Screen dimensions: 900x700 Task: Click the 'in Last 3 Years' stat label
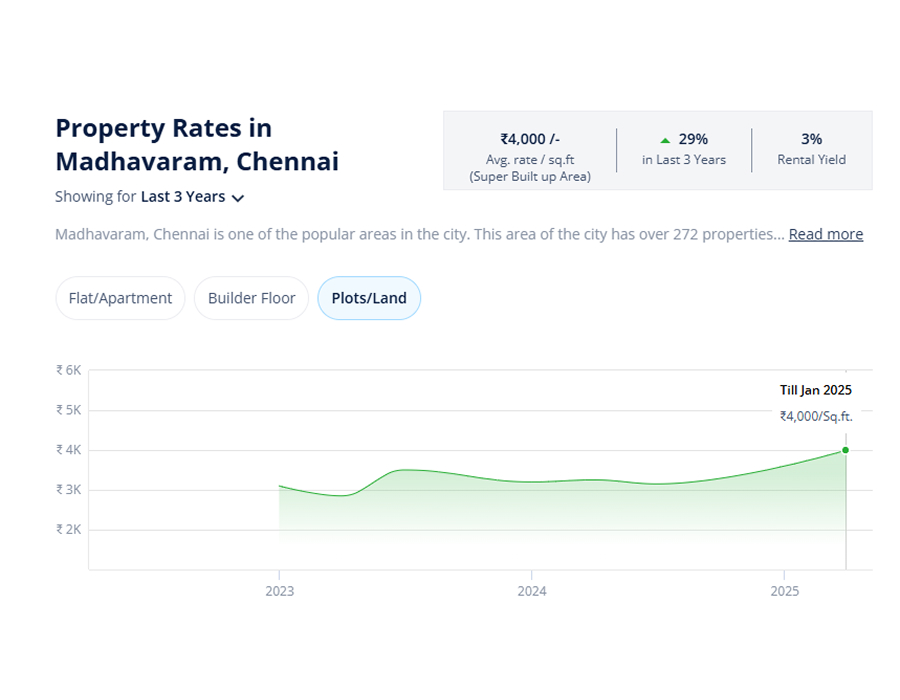point(684,160)
